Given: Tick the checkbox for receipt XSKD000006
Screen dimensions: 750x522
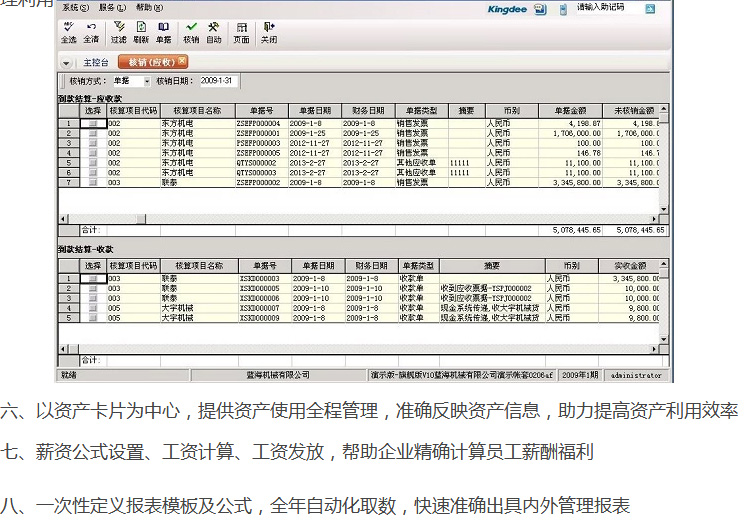Looking at the screenshot, I should 93,298.
